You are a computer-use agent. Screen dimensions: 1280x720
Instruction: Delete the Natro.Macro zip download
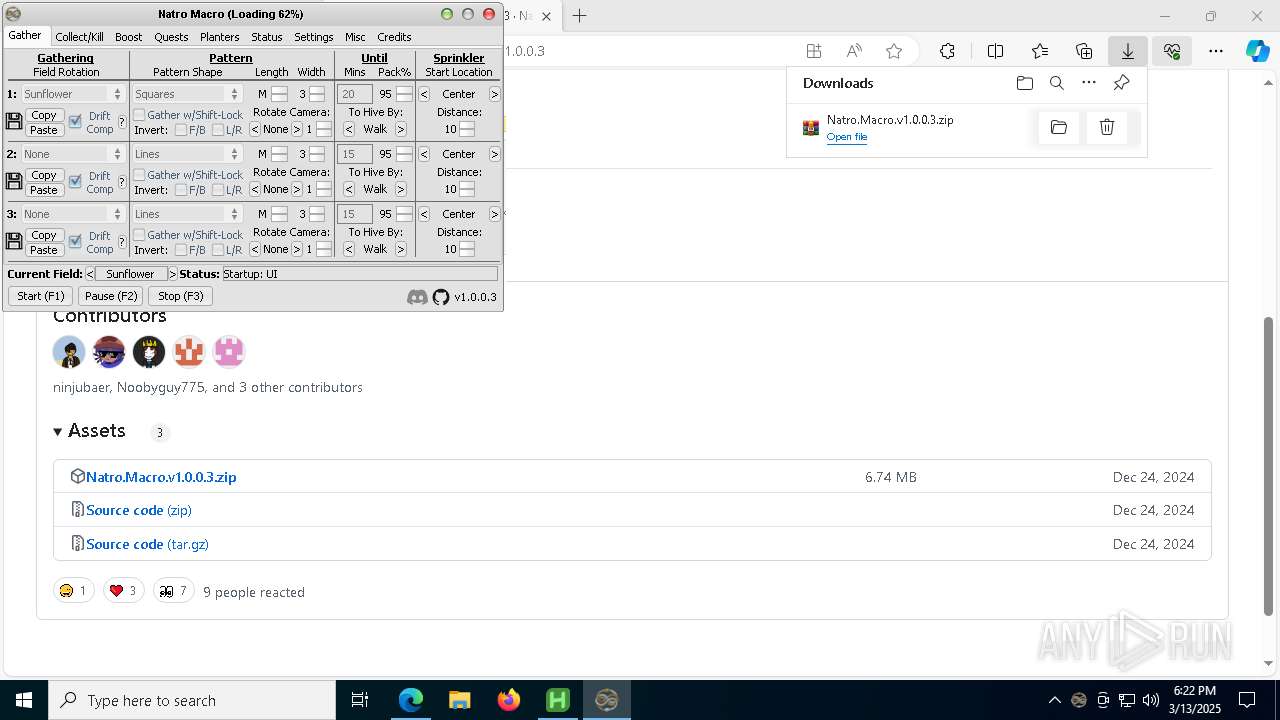click(x=1107, y=127)
